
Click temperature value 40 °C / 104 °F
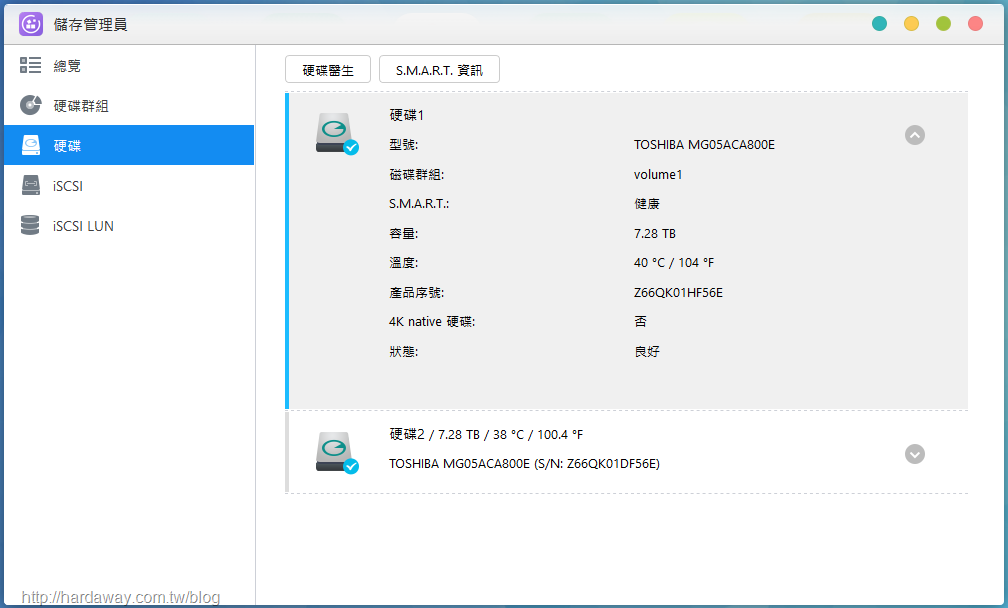tap(674, 262)
